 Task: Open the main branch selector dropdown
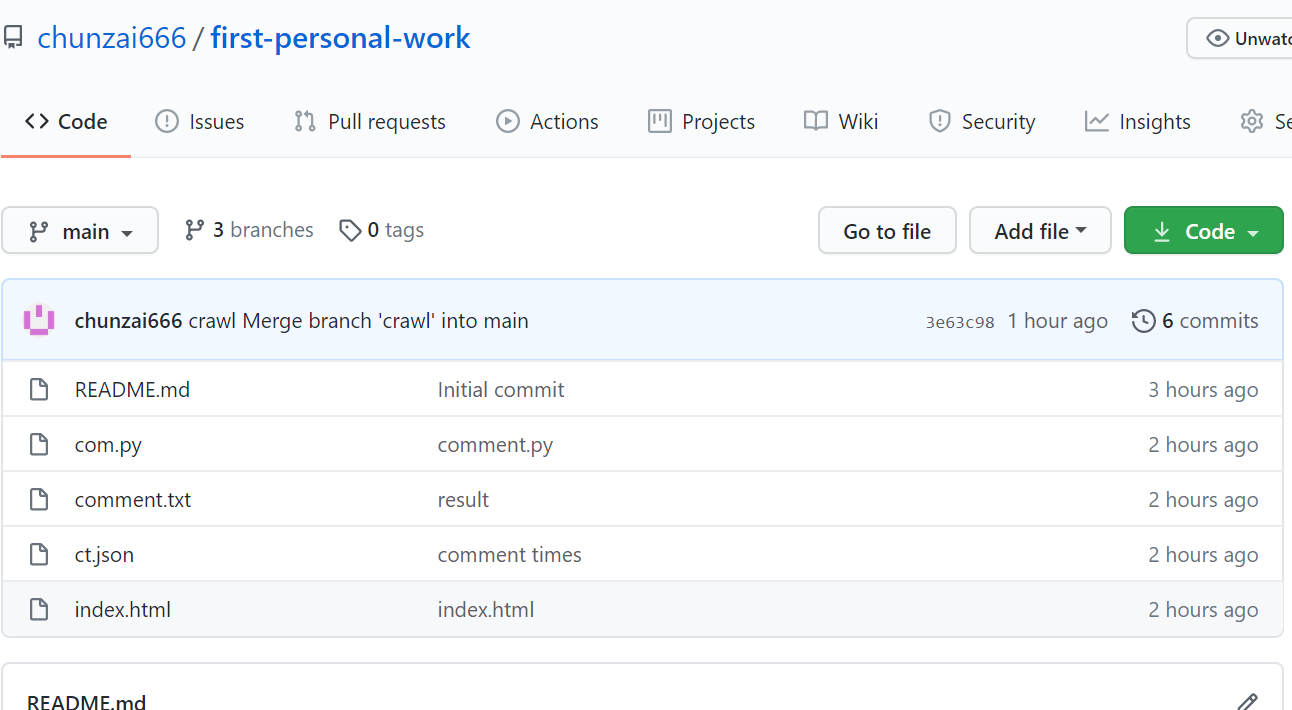coord(80,231)
